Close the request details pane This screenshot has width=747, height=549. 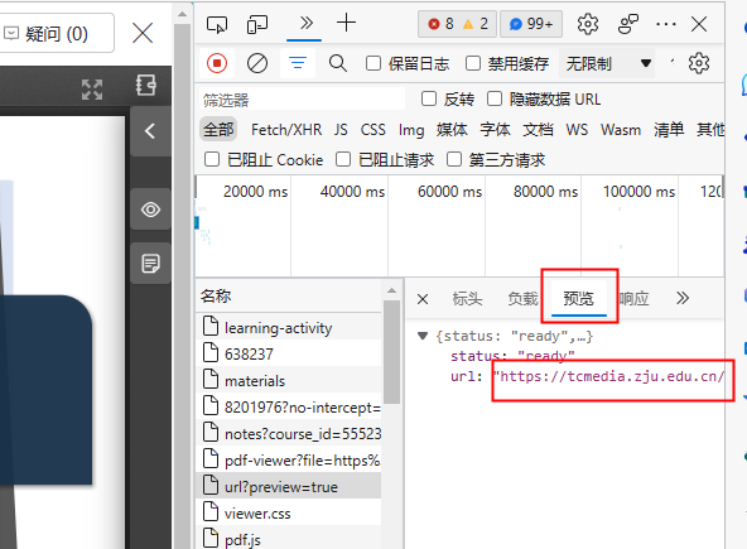(x=423, y=299)
